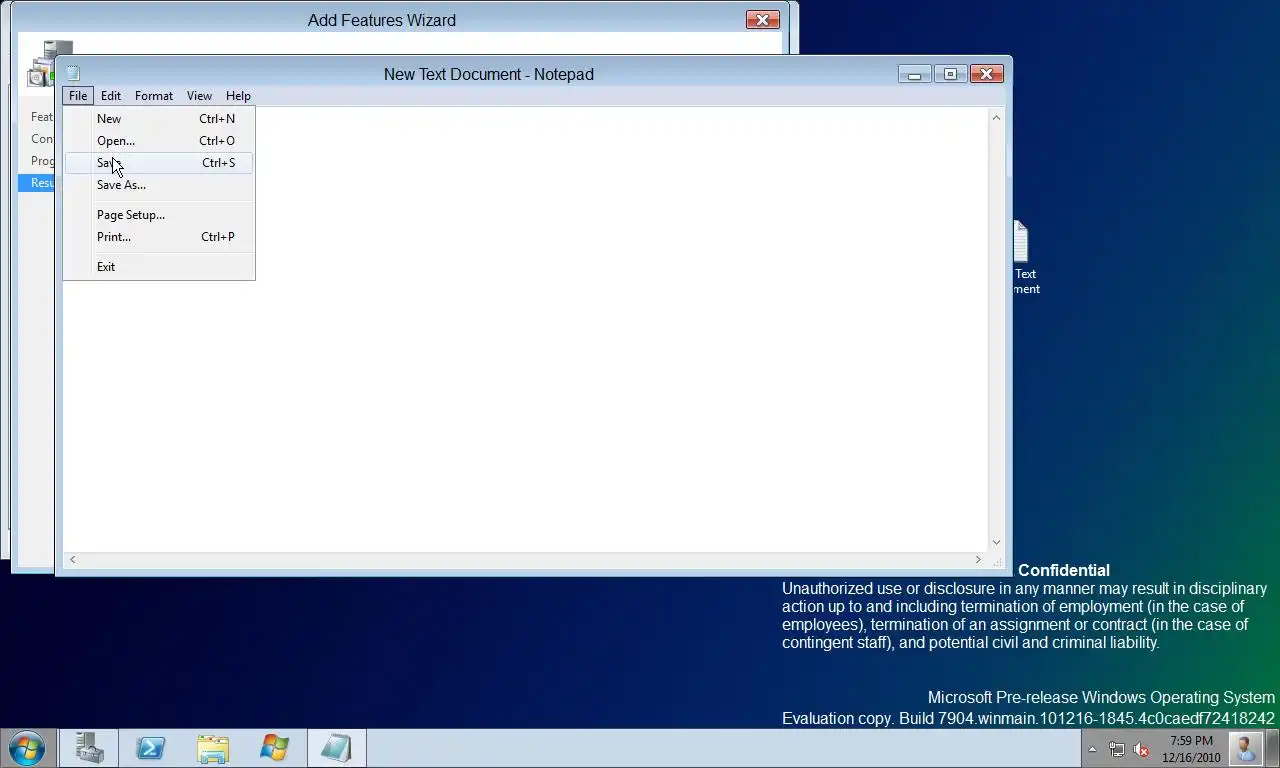Click Notepad horizontal scrollbar right arrow
Viewport: 1280px width, 768px height.
click(979, 560)
